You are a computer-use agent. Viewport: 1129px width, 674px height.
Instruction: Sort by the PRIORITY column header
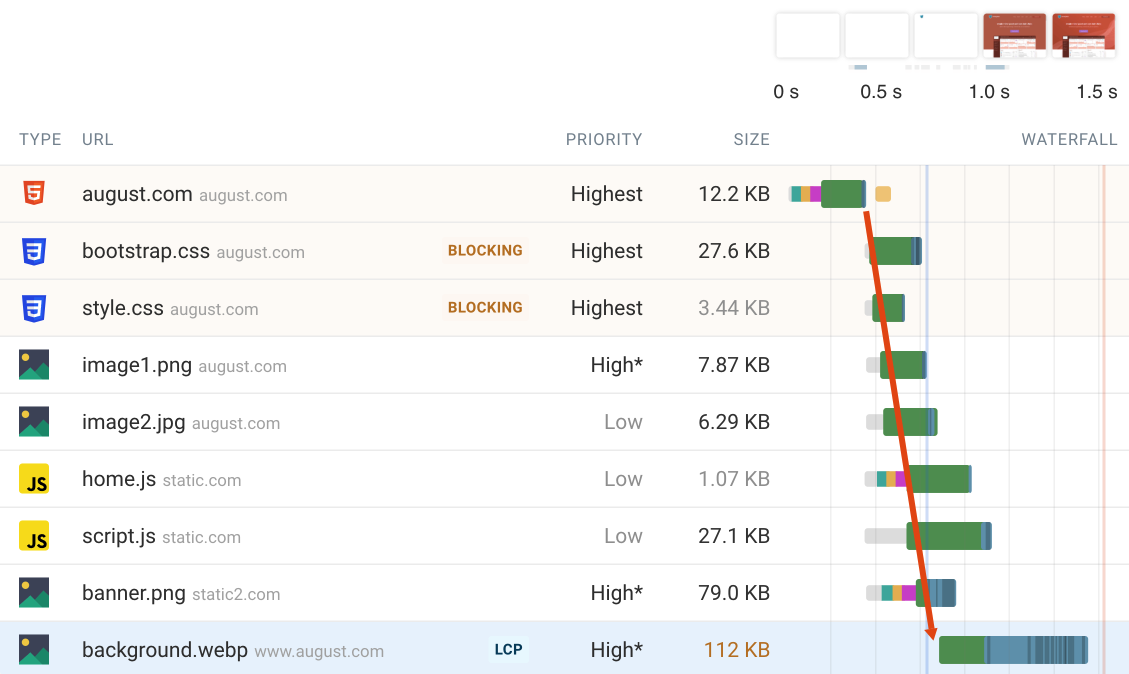coord(603,139)
